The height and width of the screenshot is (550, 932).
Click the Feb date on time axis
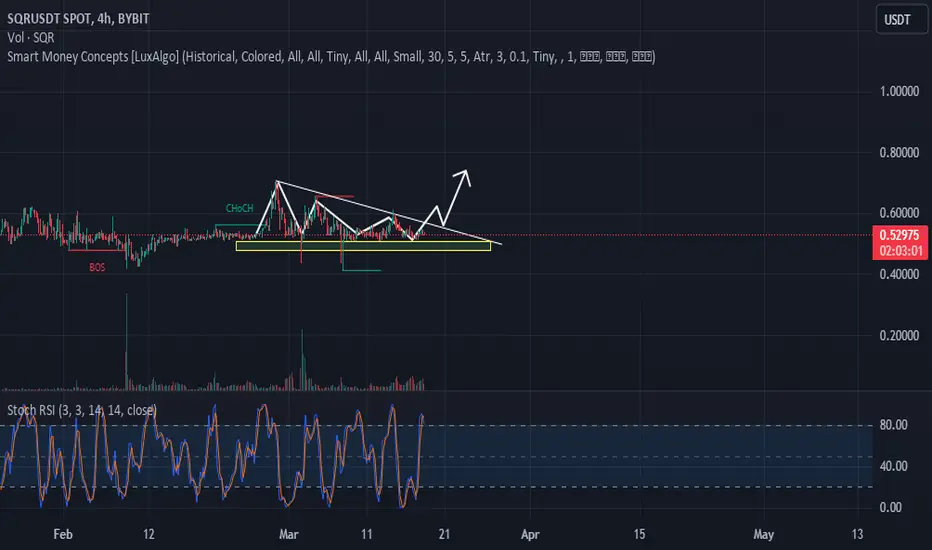coord(63,534)
